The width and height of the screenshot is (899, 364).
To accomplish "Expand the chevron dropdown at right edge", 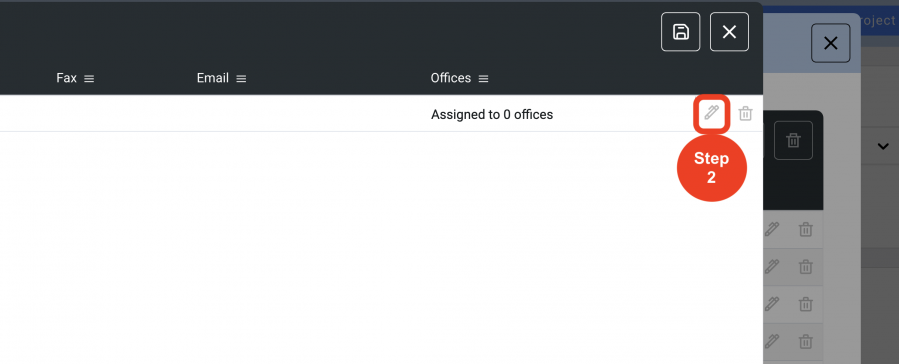I will click(x=883, y=146).
